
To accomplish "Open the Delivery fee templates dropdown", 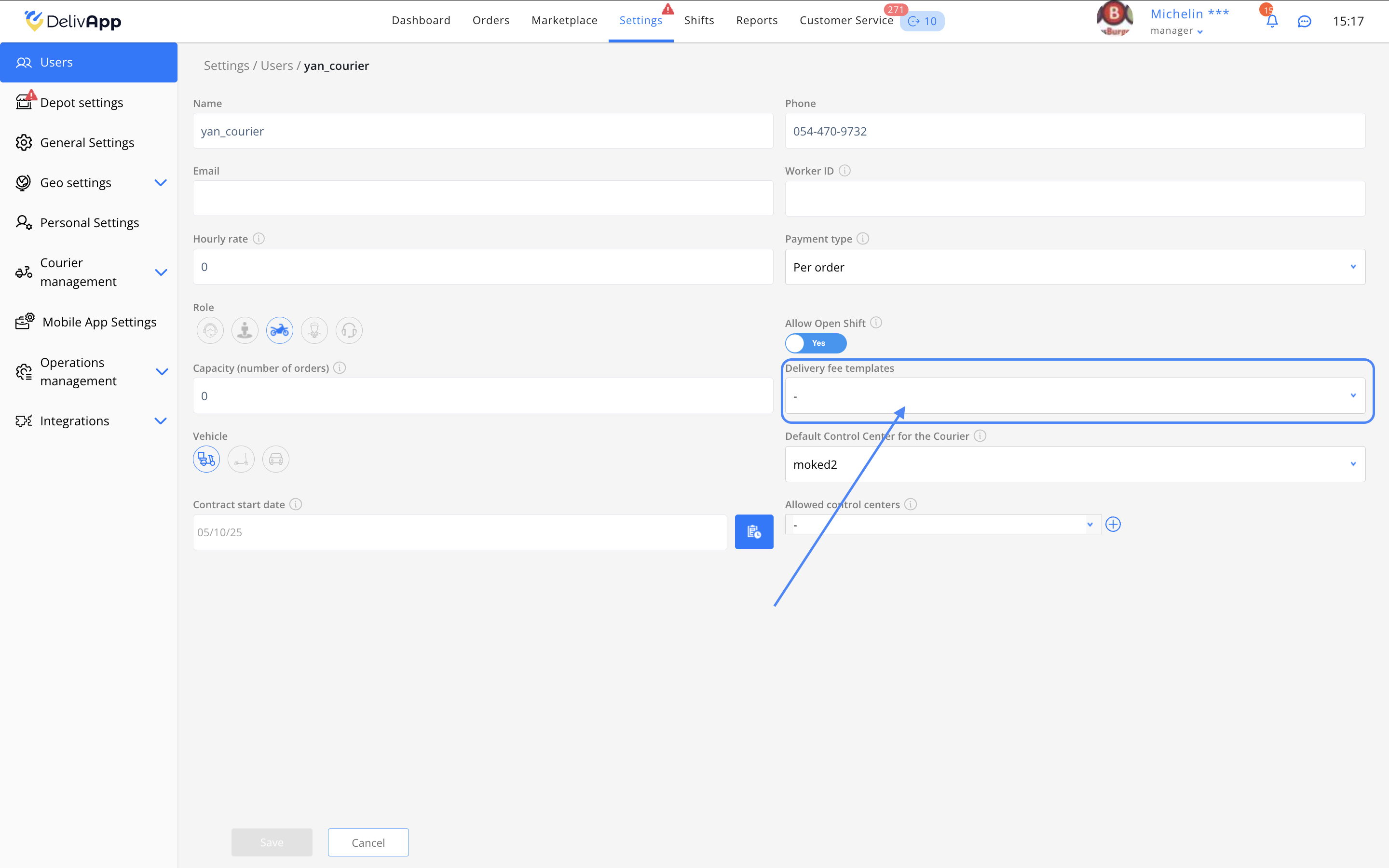I will coord(1075,395).
